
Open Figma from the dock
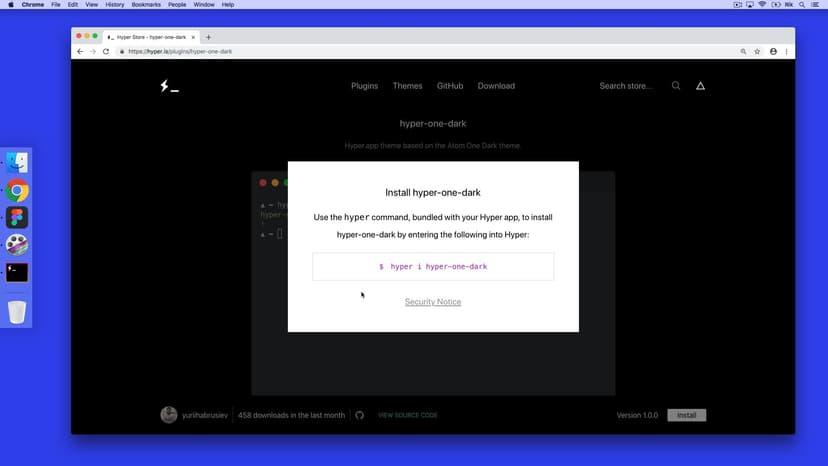tap(17, 217)
